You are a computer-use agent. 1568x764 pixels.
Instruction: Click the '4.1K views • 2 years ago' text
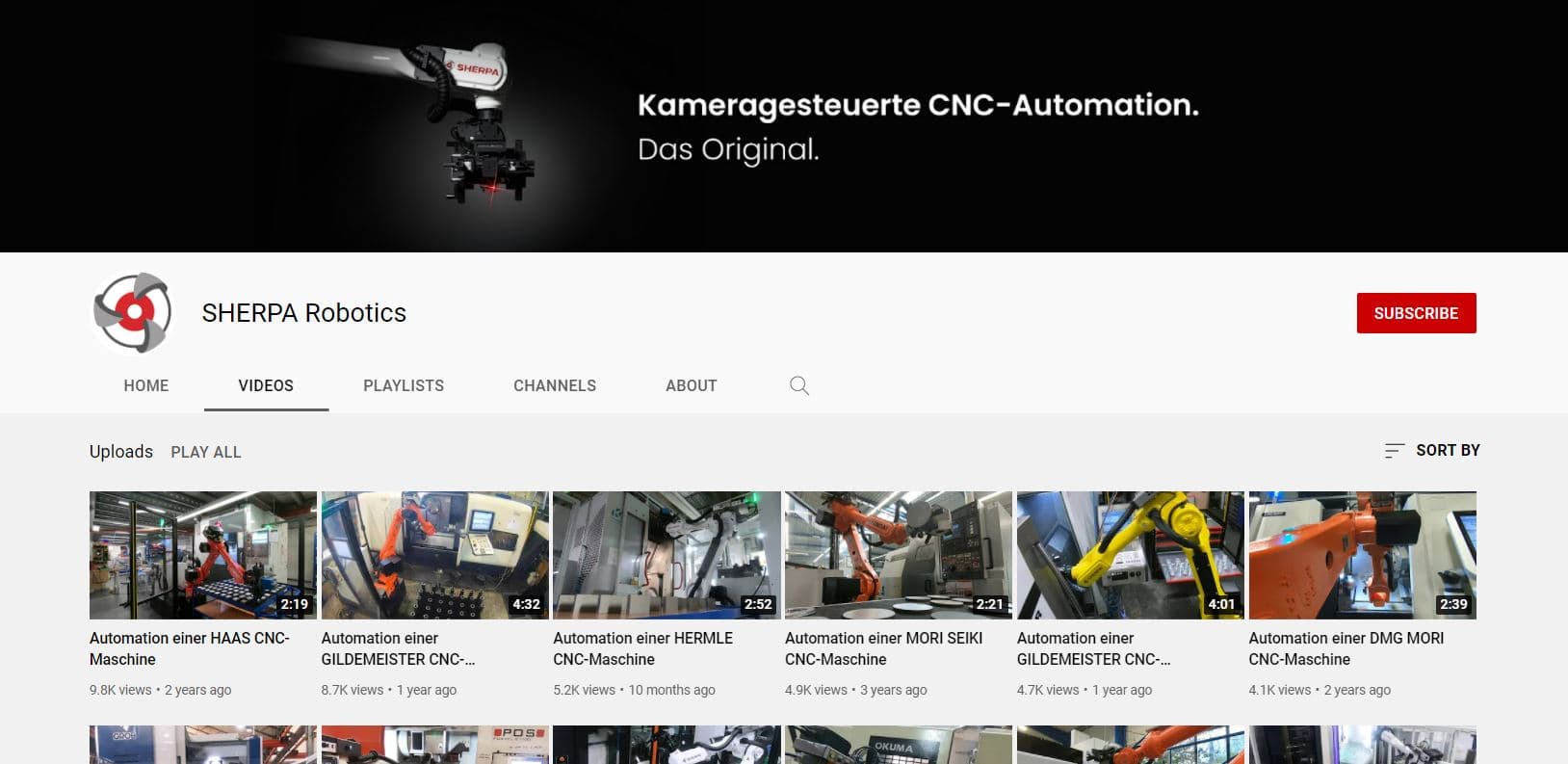pyautogui.click(x=1320, y=690)
